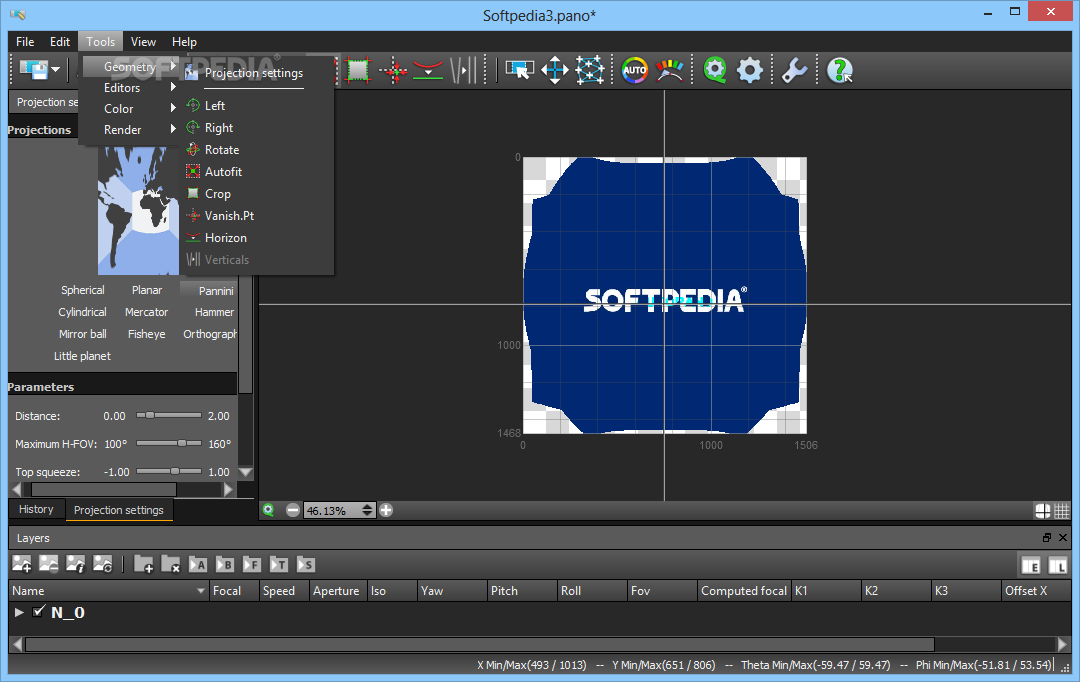Adjust the zoom percentage spinner arrows
This screenshot has width=1080, height=682.
(x=367, y=510)
